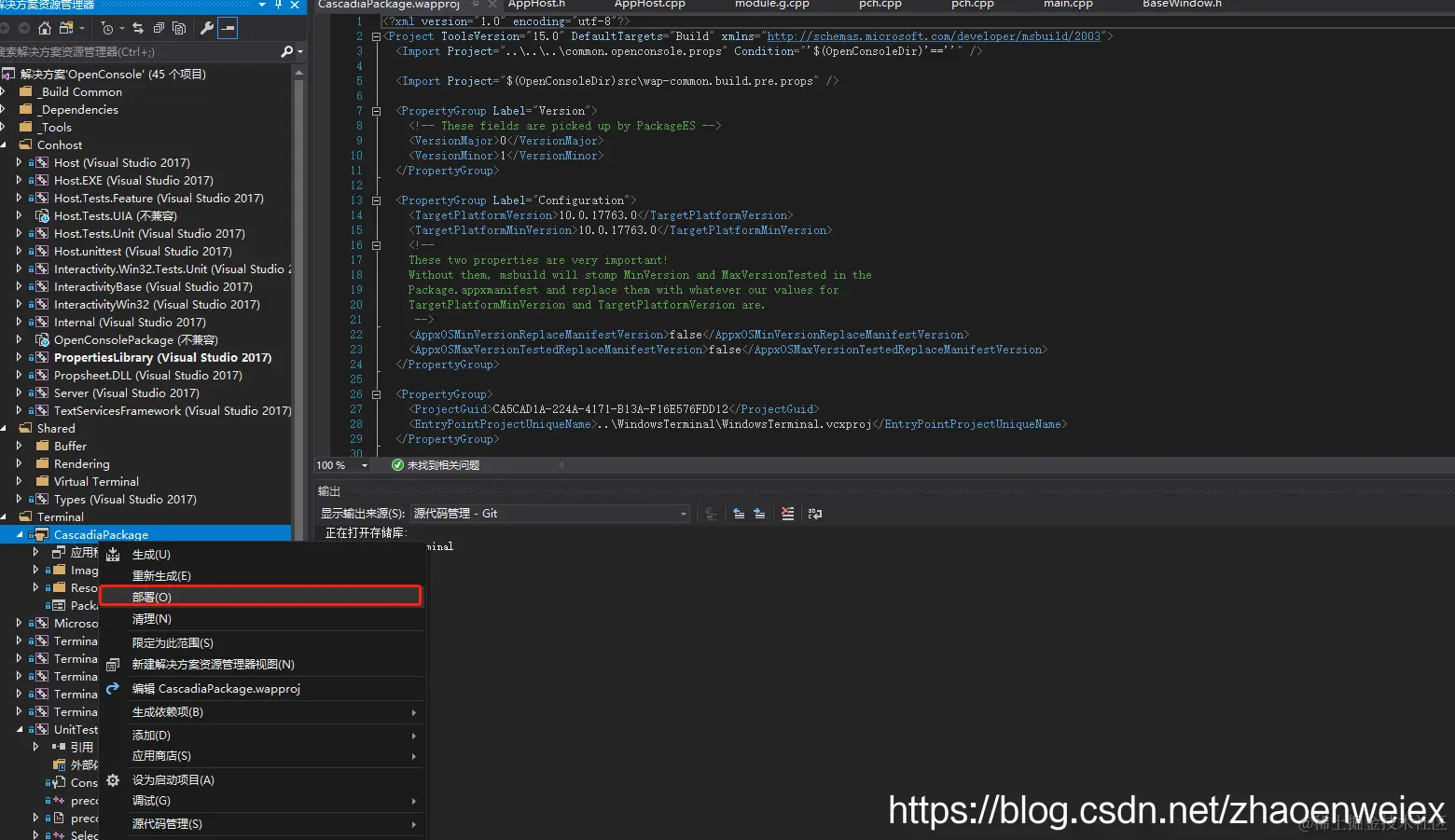The height and width of the screenshot is (840, 1455).
Task: Open the 添加(D) submenu
Action: 261,736
